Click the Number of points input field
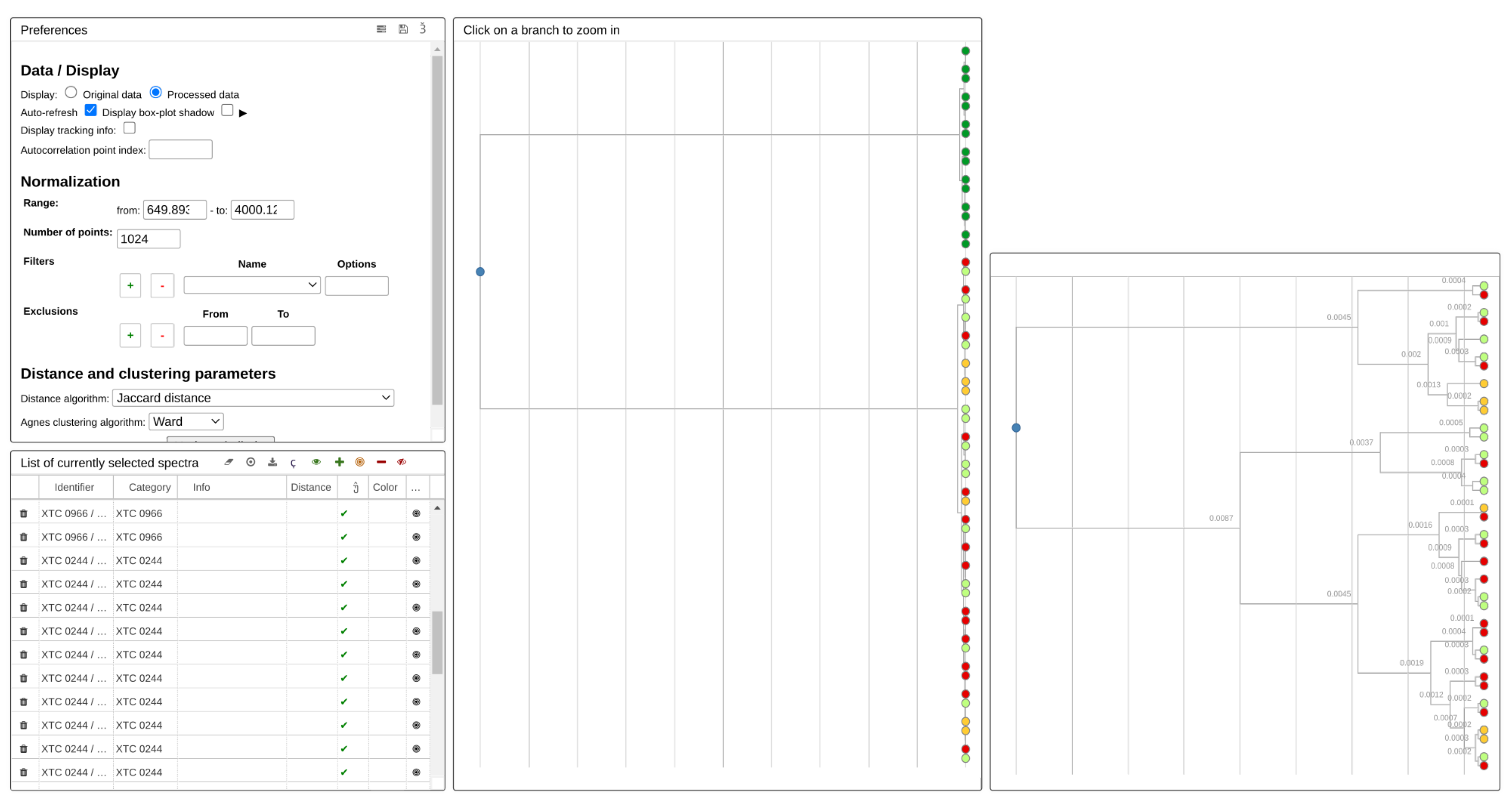Viewport: 1512px width, 802px height. [x=148, y=239]
